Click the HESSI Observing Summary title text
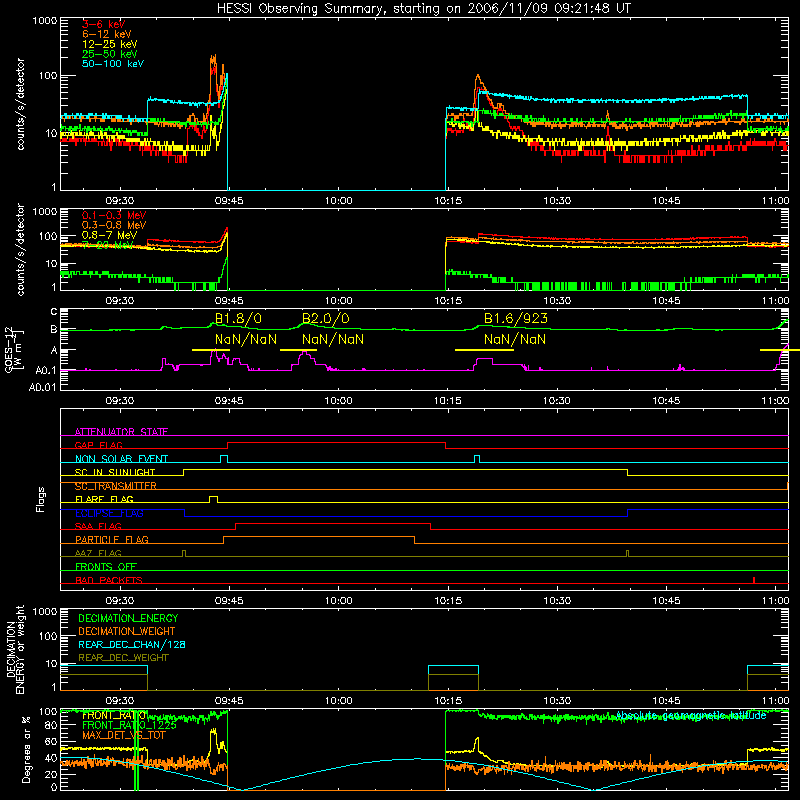The width and height of the screenshot is (800, 800). coord(423,9)
